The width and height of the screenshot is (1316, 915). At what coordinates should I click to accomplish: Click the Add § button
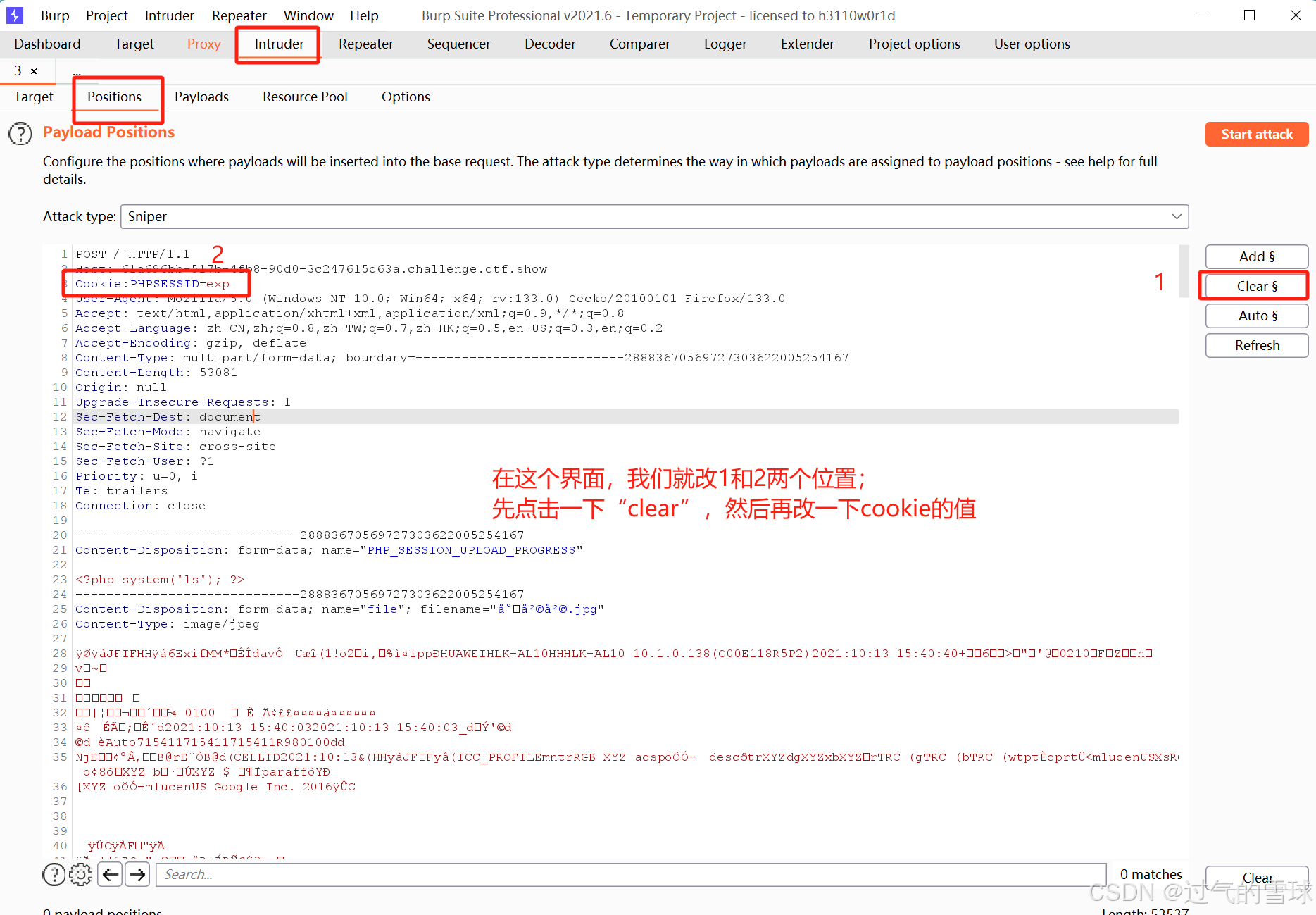coord(1256,256)
